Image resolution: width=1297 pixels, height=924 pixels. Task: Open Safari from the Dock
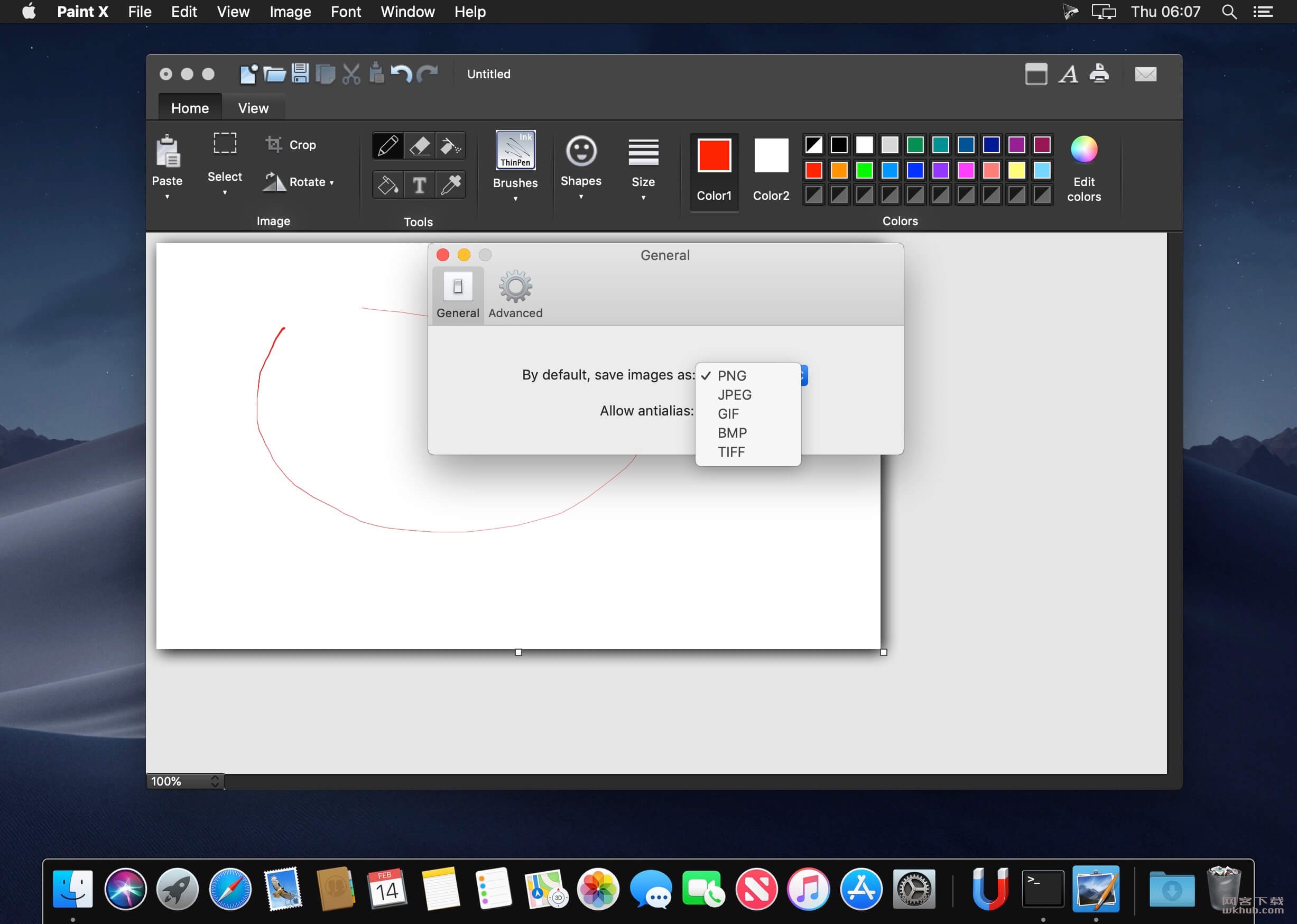click(x=230, y=889)
